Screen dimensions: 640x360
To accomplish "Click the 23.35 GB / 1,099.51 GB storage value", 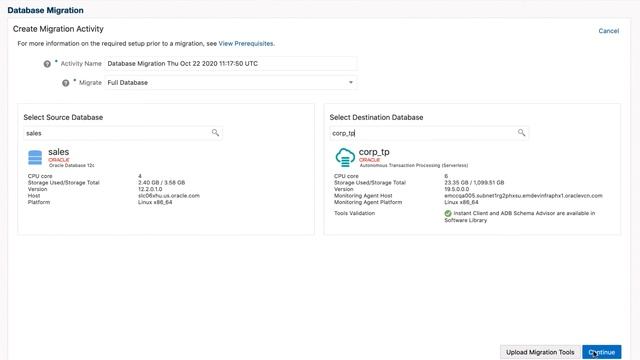I will (x=474, y=183).
